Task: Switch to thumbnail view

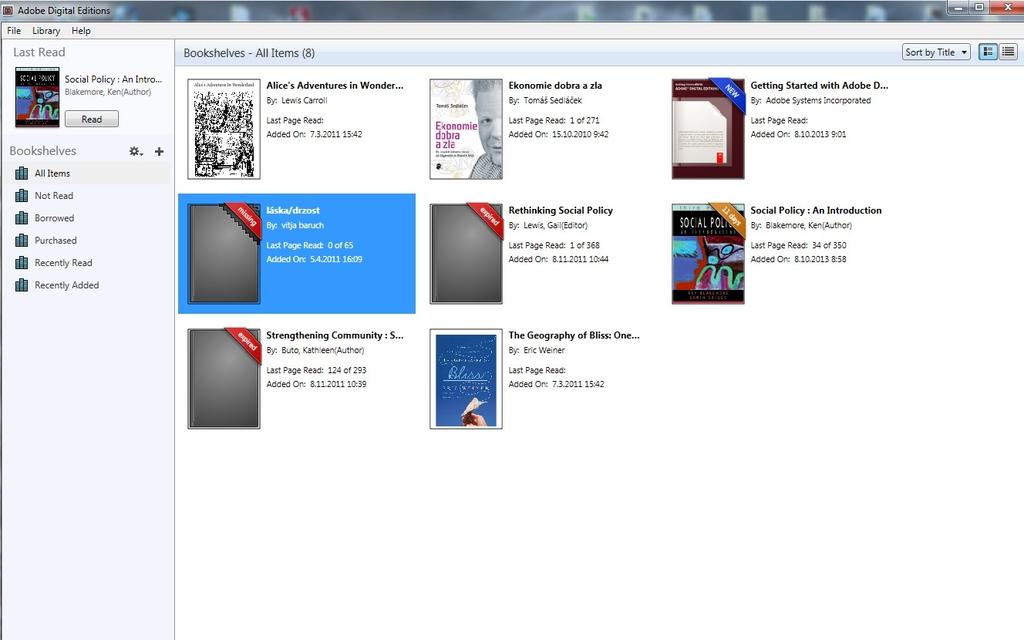Action: point(988,52)
